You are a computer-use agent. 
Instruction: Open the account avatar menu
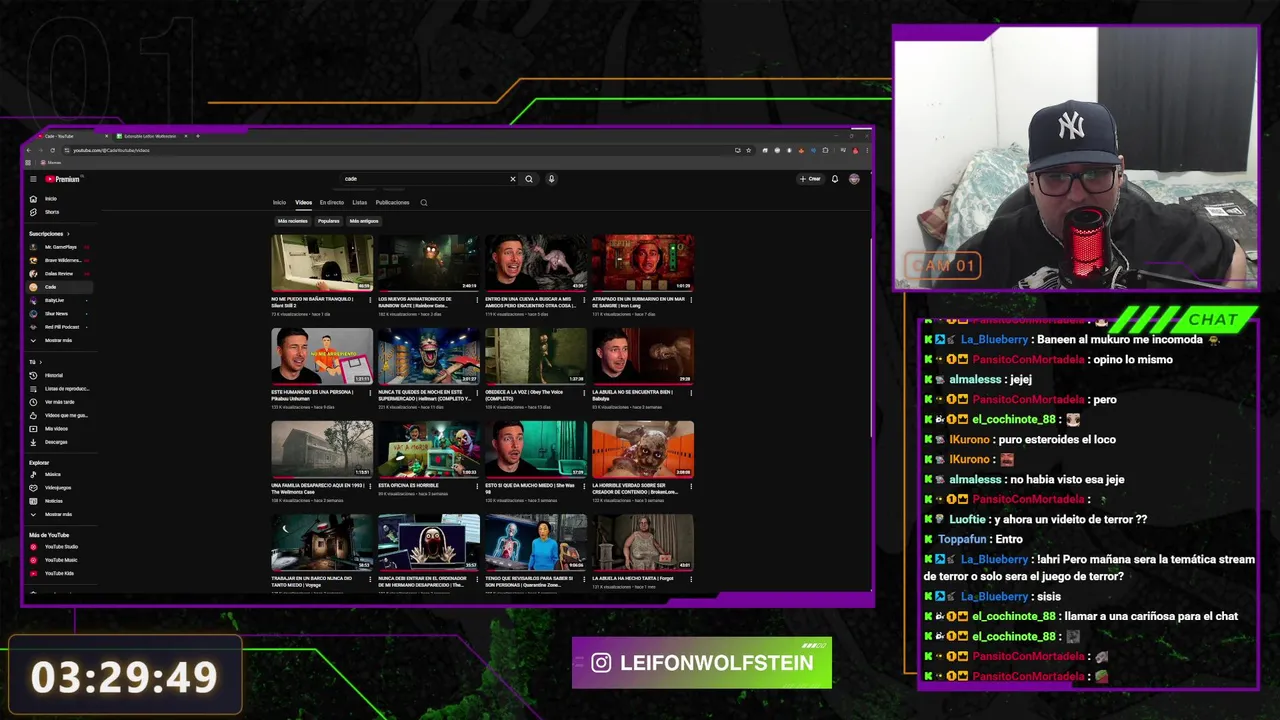click(854, 179)
